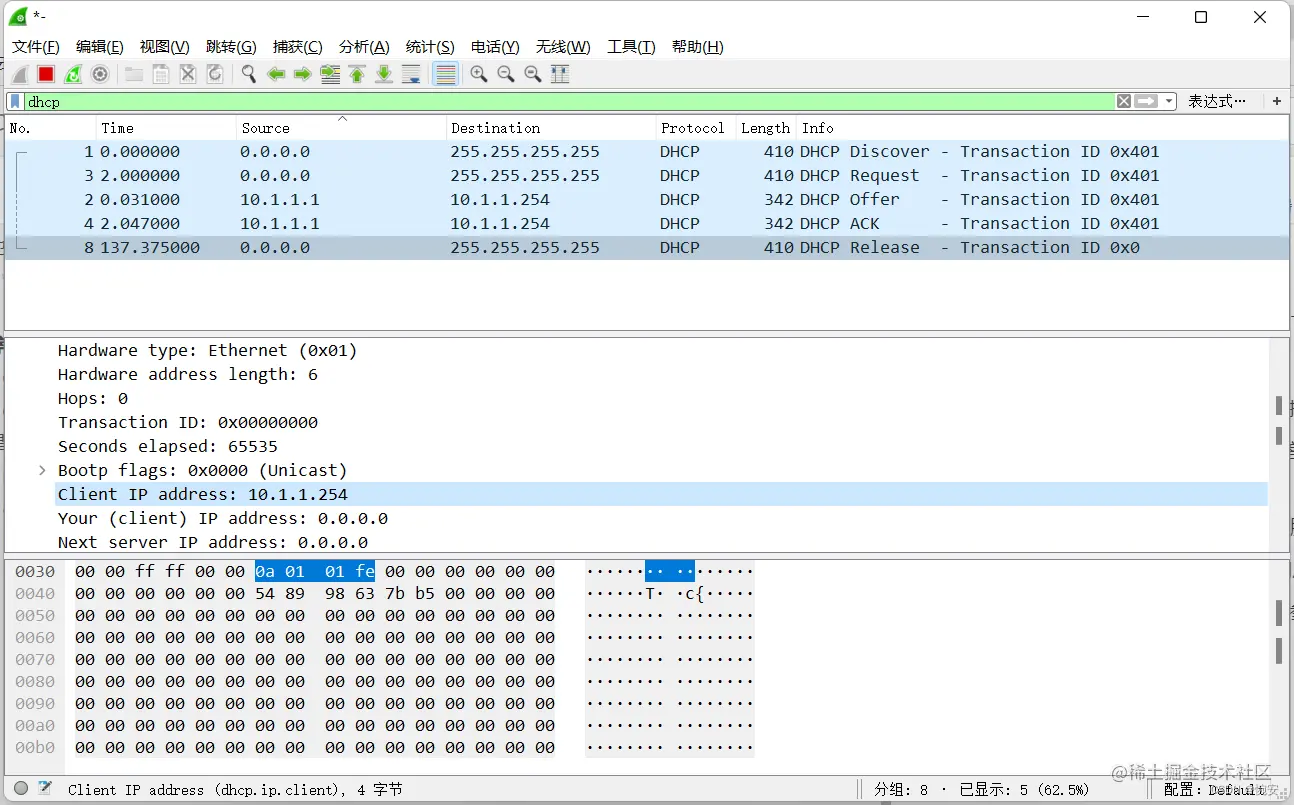The image size is (1294, 805).
Task: Sort packets by the Time column
Action: click(x=166, y=128)
